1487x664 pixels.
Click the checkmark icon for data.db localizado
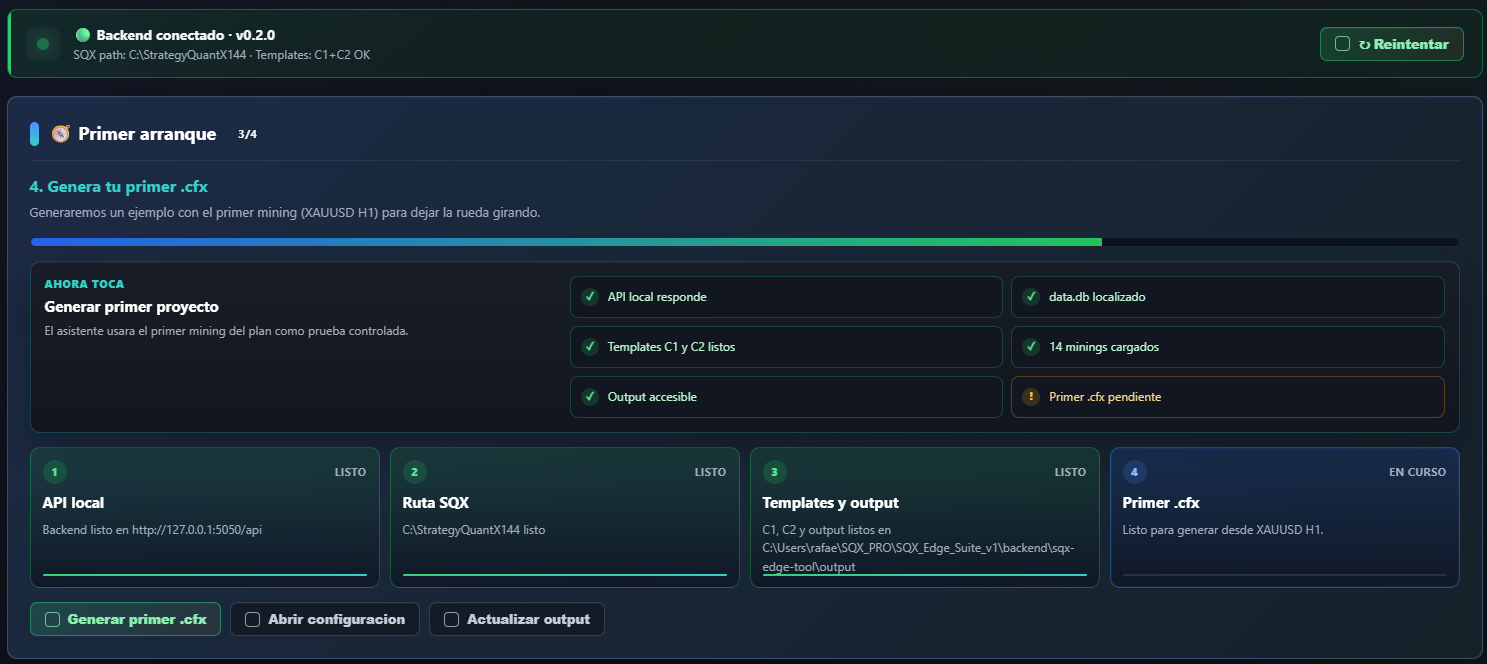(x=1031, y=297)
